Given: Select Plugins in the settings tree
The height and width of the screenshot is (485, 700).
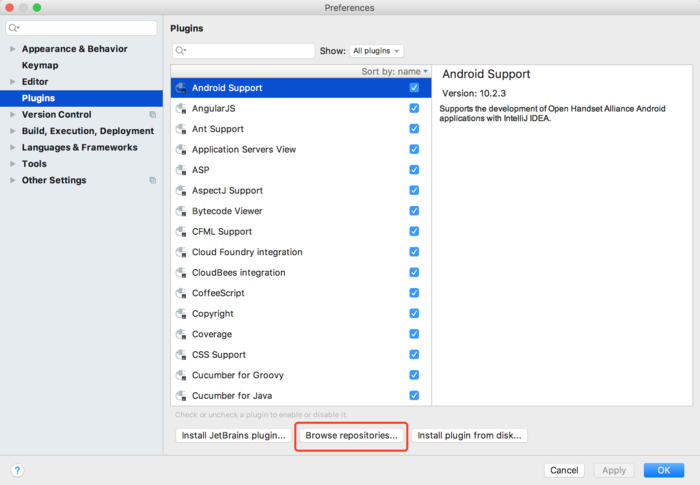Looking at the screenshot, I should (38, 98).
